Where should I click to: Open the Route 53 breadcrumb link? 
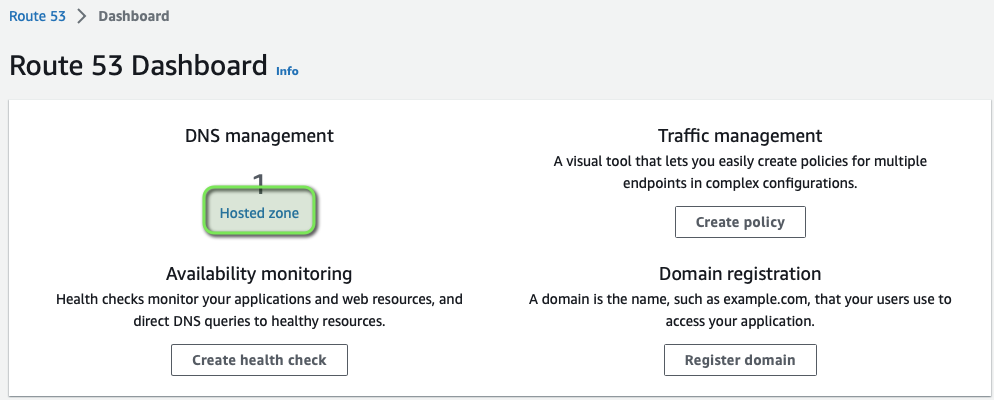coord(37,16)
